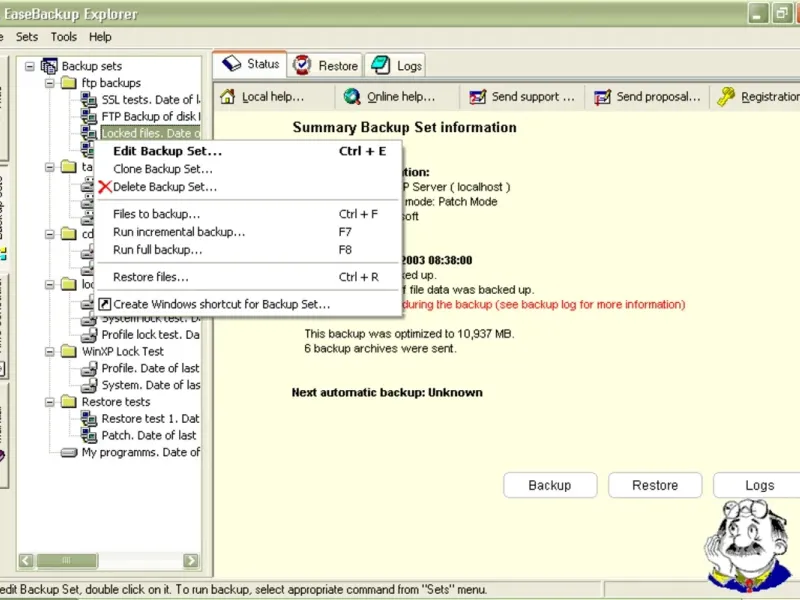800x600 pixels.
Task: Click the System backup set icon
Action: 89,385
